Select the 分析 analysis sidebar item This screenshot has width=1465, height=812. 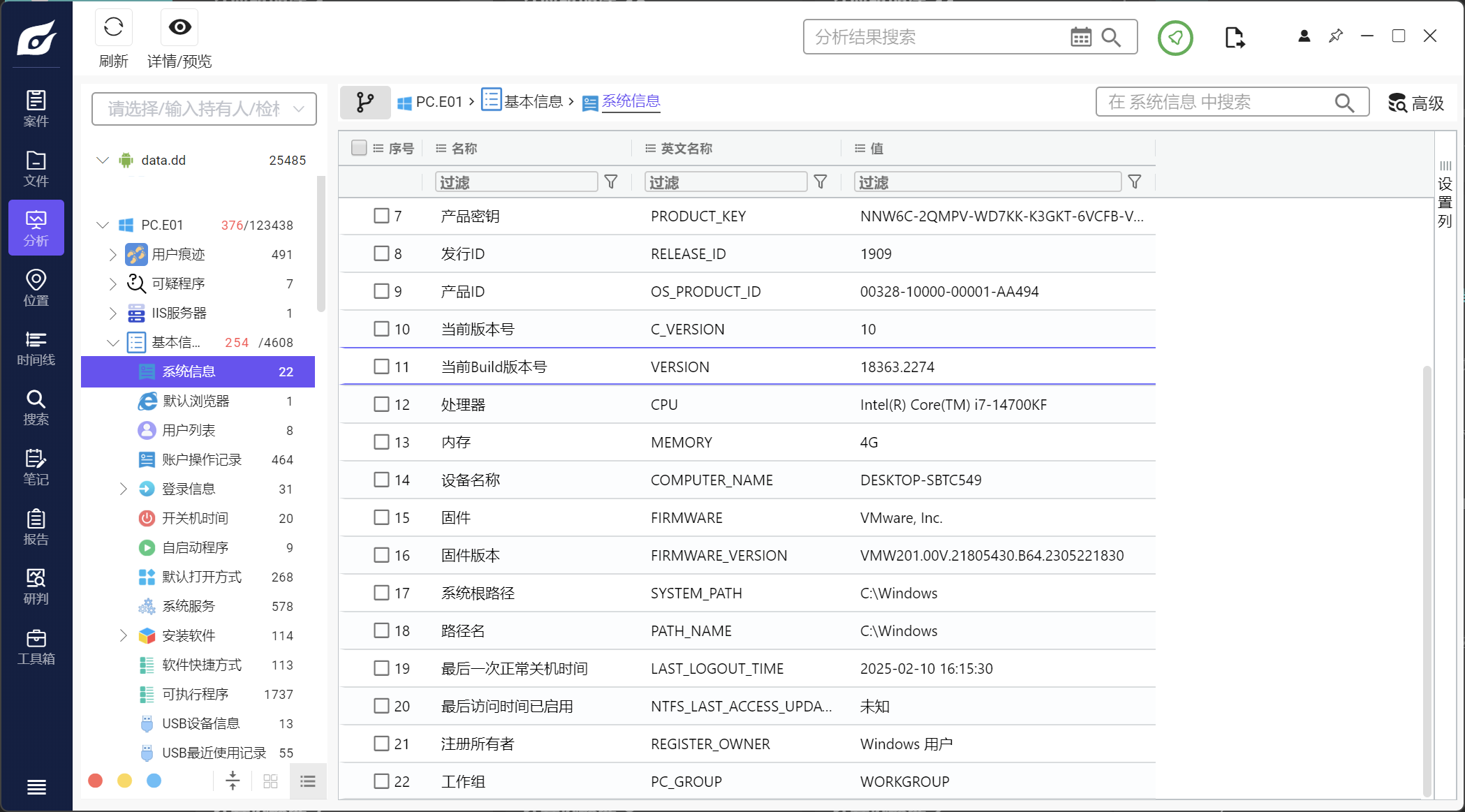pos(36,228)
